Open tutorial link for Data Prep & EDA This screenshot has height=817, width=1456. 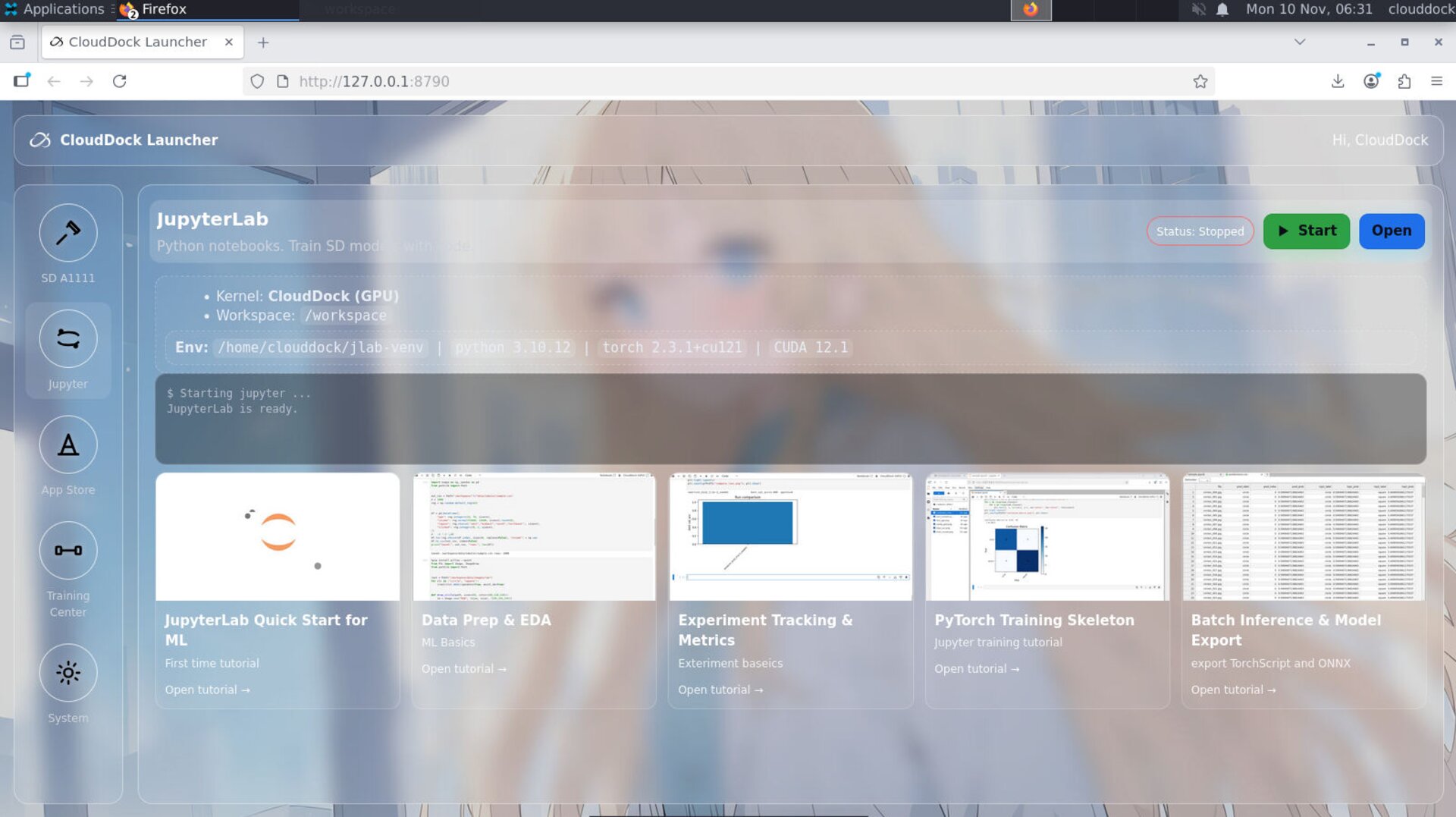tap(463, 668)
